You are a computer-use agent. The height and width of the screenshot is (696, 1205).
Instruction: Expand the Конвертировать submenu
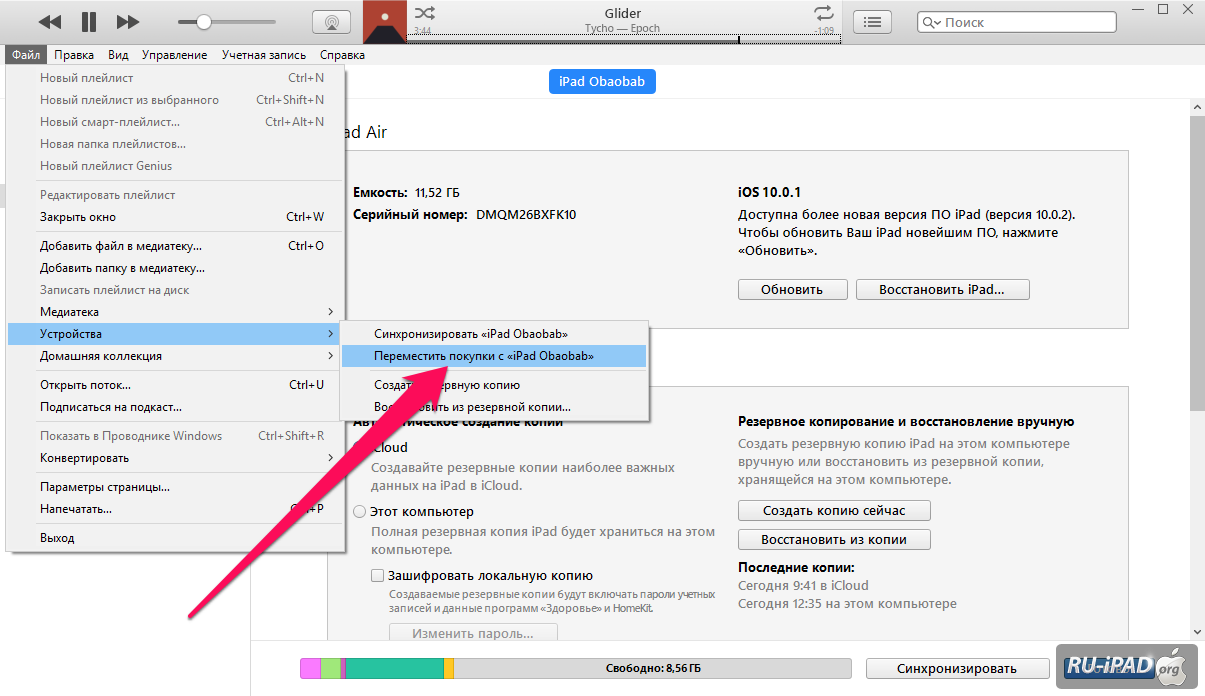tap(176, 458)
